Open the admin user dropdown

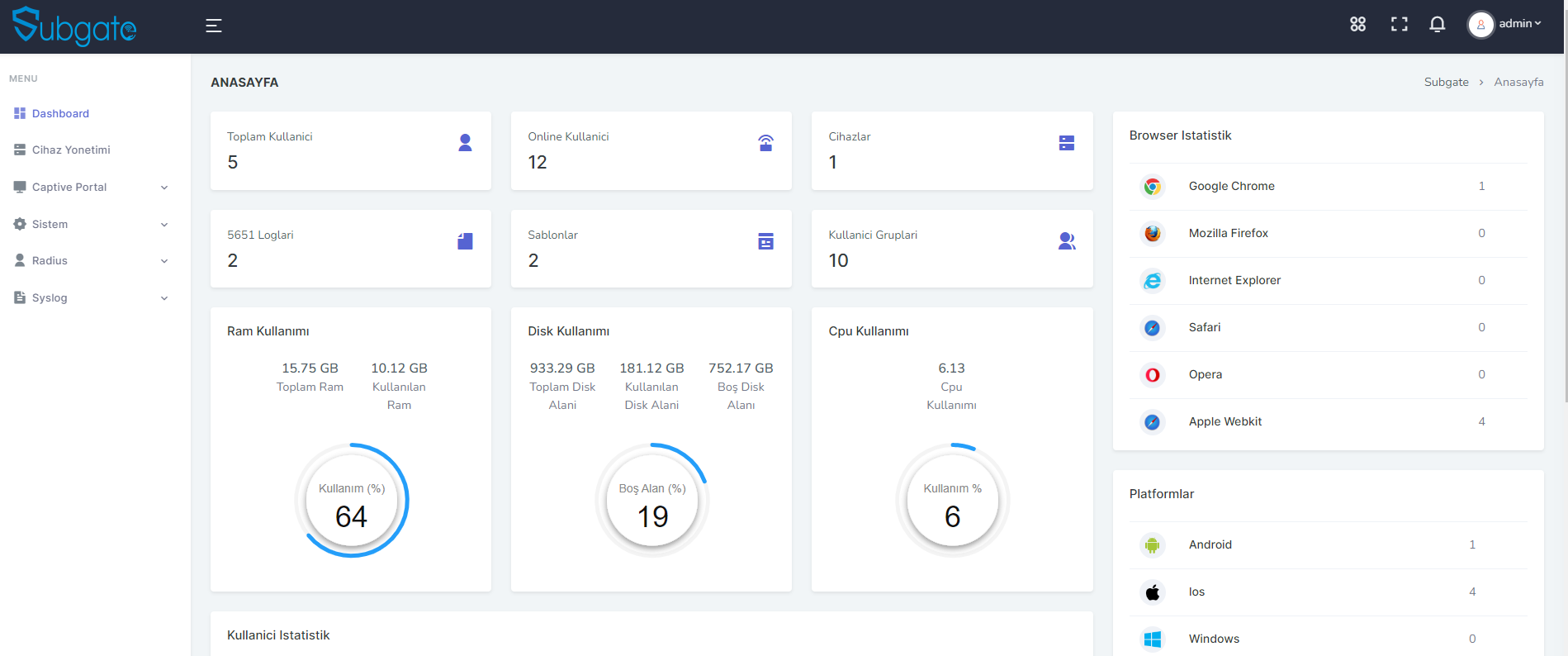1505,24
